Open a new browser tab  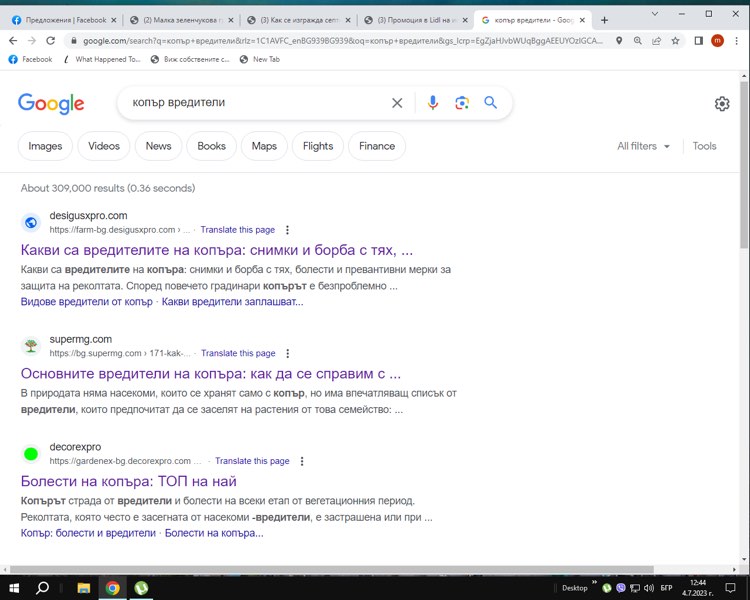click(604, 20)
